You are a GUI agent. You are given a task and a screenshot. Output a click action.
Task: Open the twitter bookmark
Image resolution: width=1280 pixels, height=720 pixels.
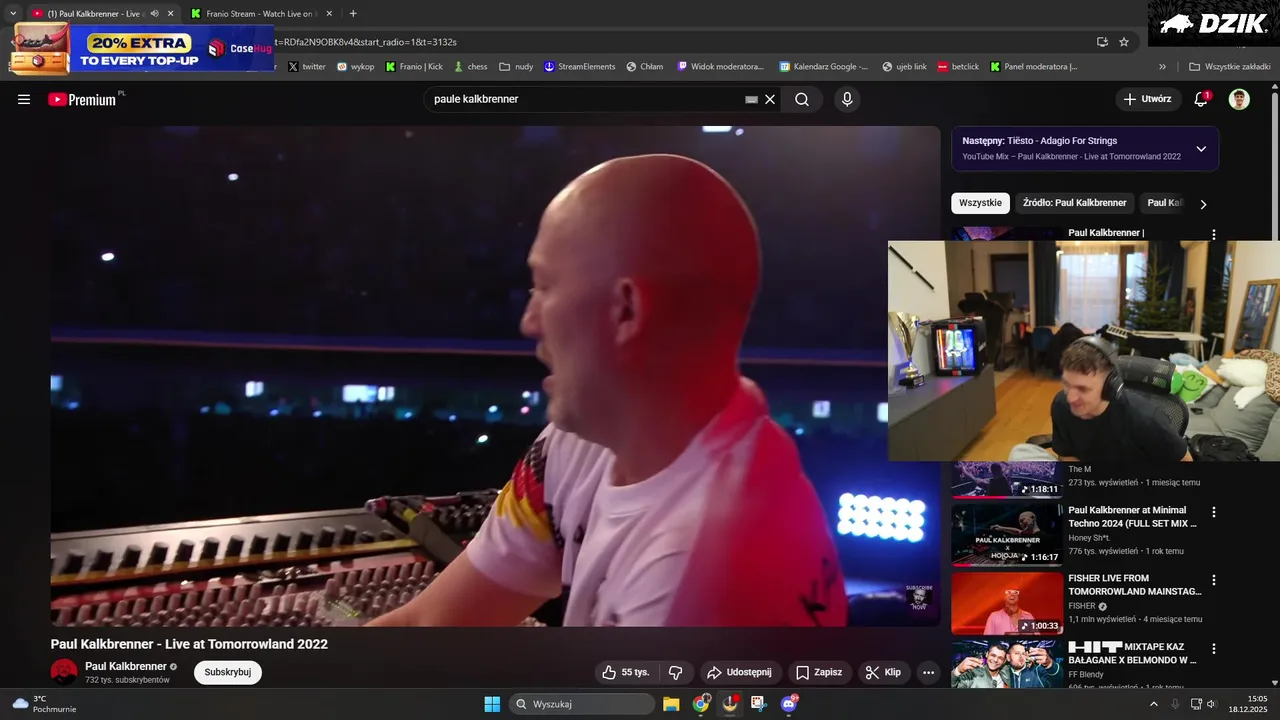[x=307, y=67]
